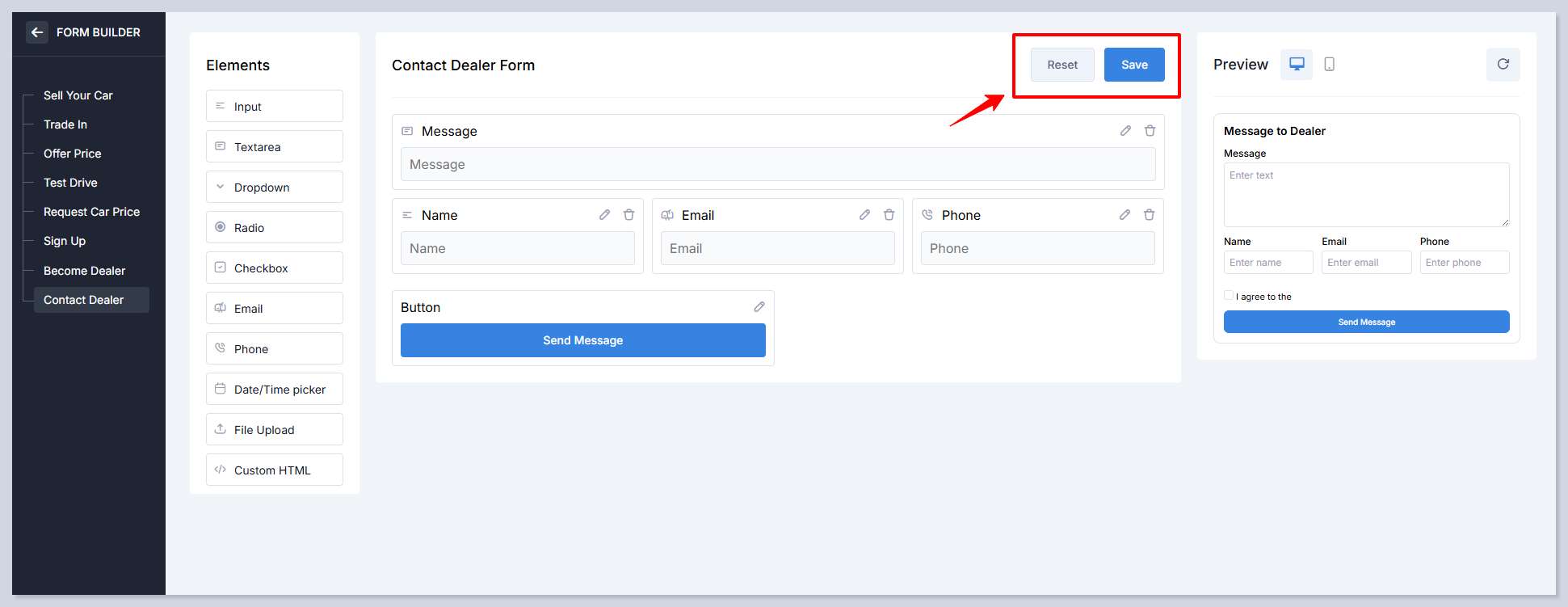This screenshot has width=1568, height=607.
Task: Refresh the form preview
Action: click(1503, 65)
